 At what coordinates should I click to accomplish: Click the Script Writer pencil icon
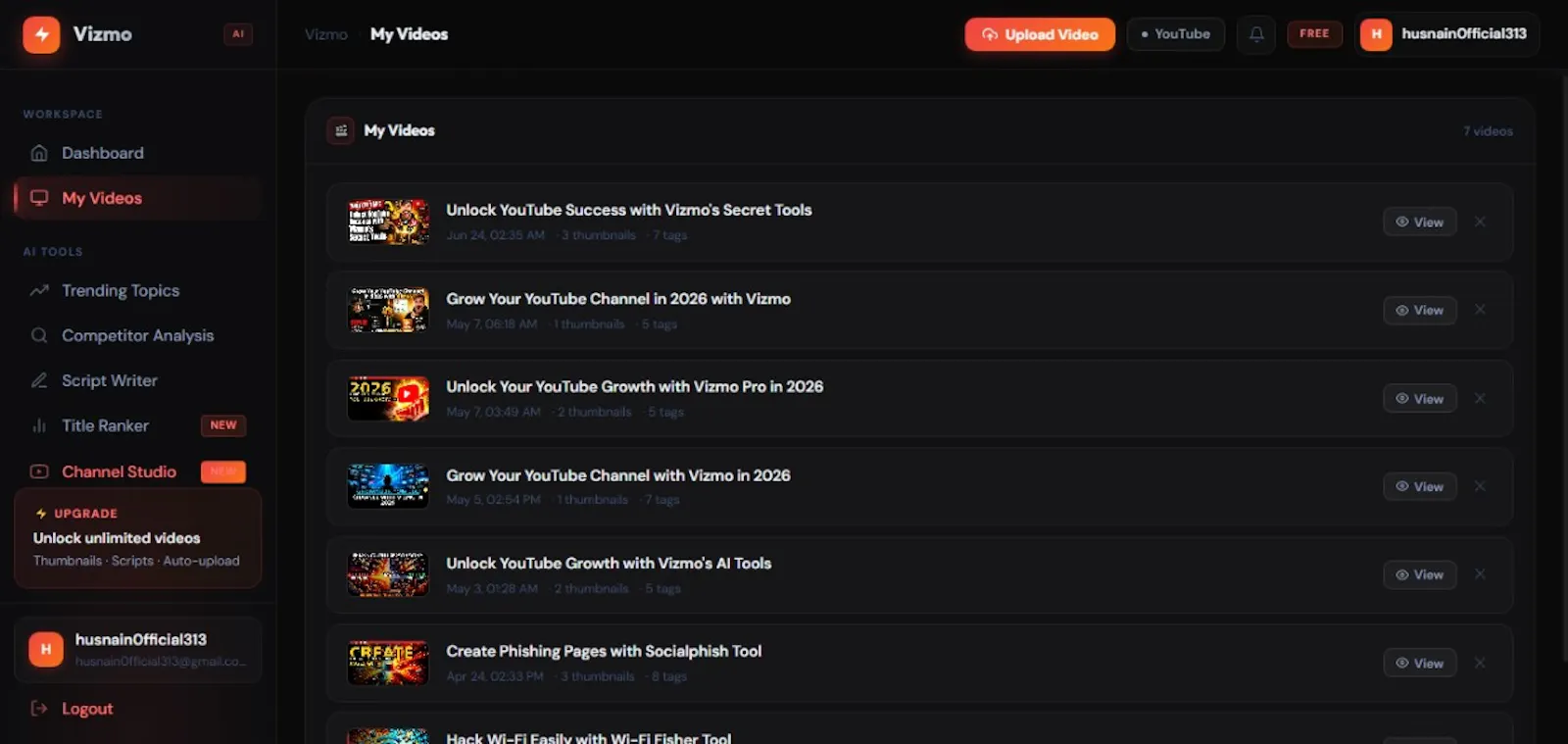[39, 380]
